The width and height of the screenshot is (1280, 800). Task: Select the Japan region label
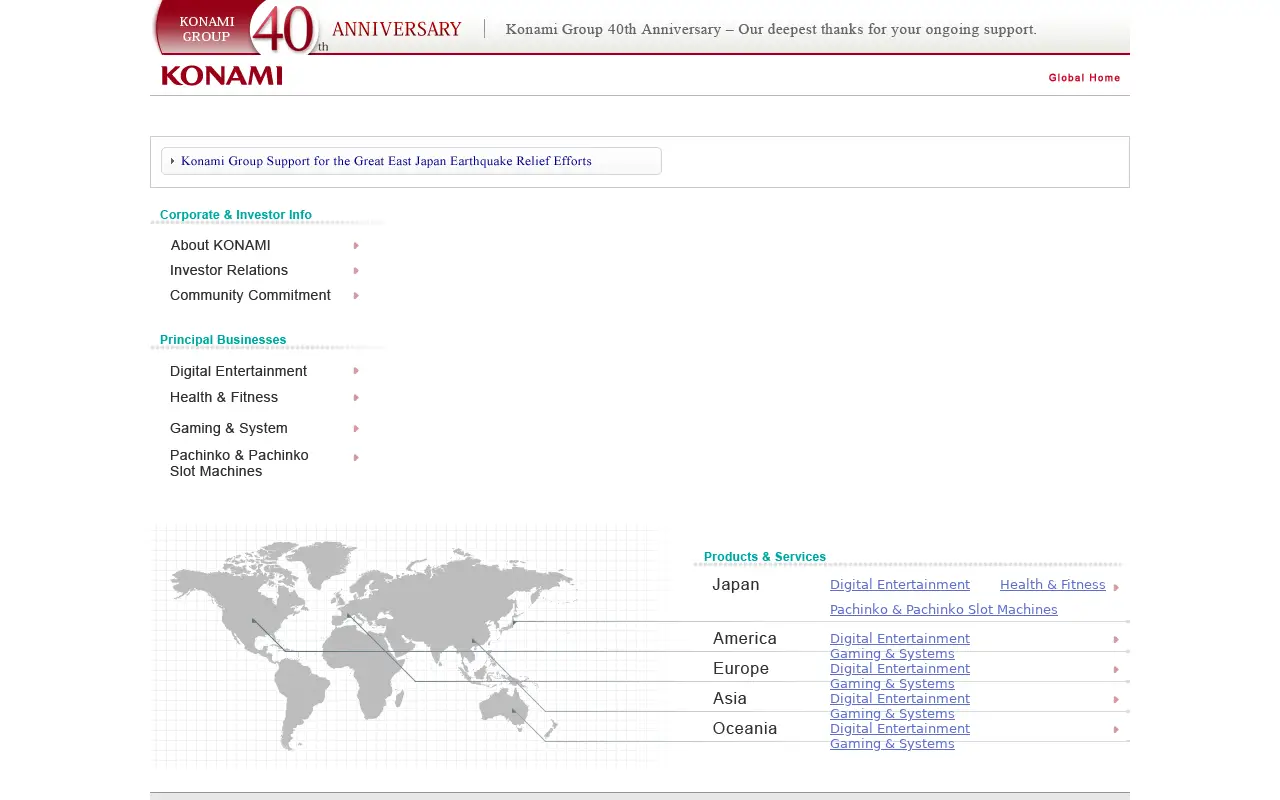pos(736,585)
